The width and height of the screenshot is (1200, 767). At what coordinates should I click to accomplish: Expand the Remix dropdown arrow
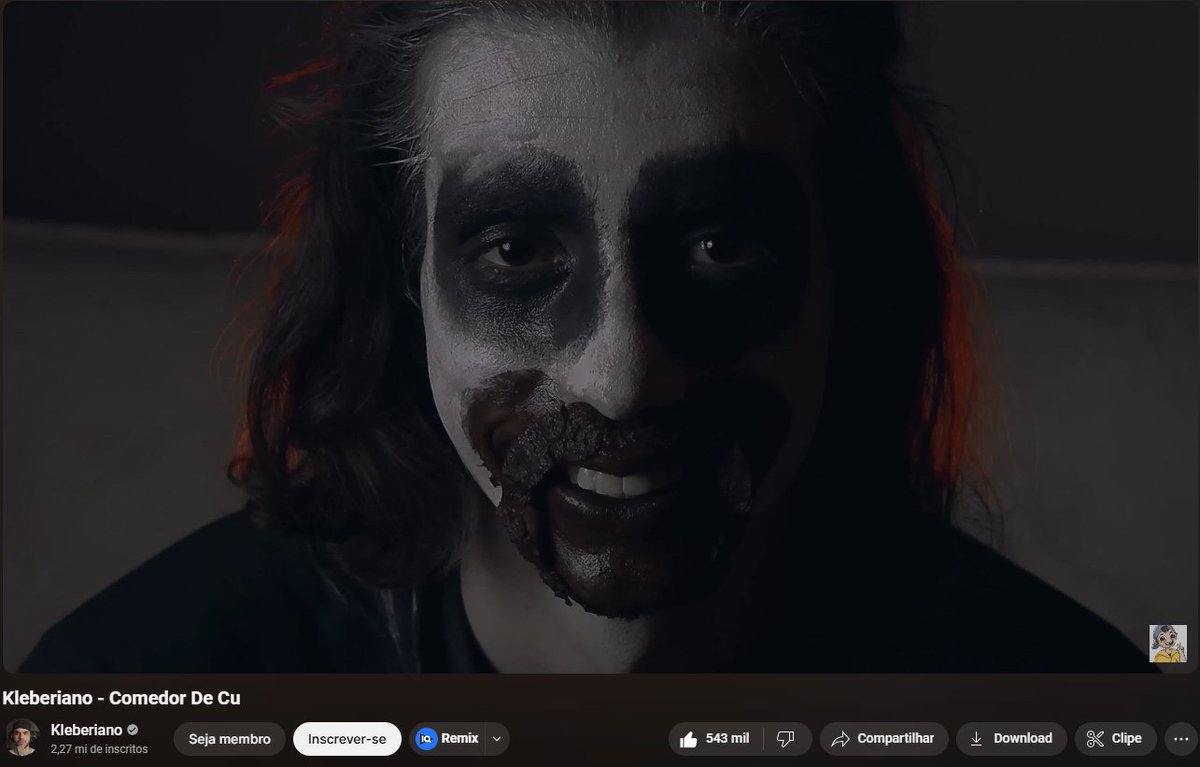tap(498, 739)
